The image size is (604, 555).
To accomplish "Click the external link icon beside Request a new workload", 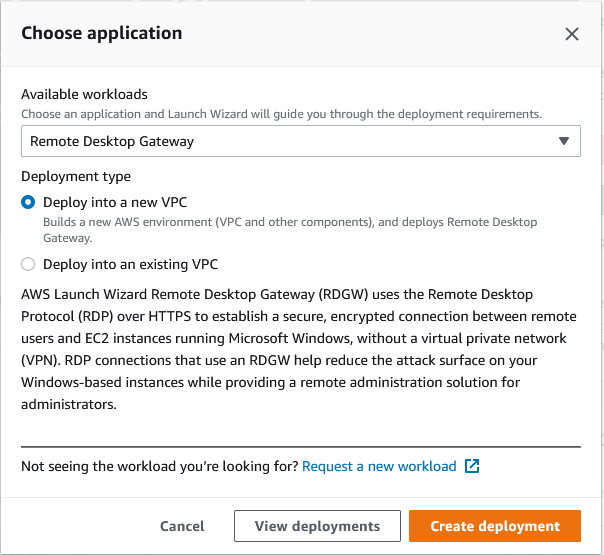I will click(x=472, y=466).
